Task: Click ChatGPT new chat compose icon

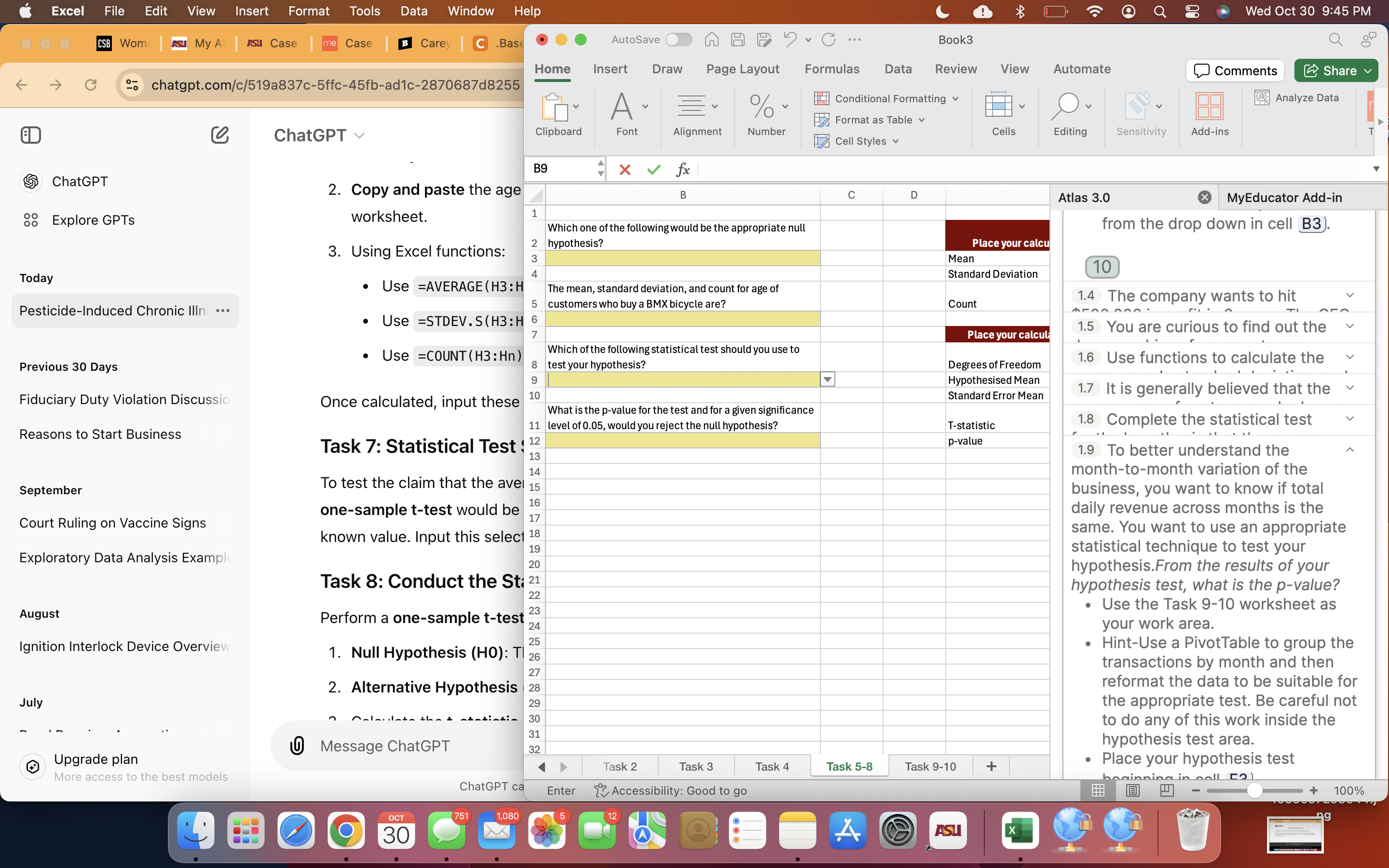Action: click(x=220, y=136)
